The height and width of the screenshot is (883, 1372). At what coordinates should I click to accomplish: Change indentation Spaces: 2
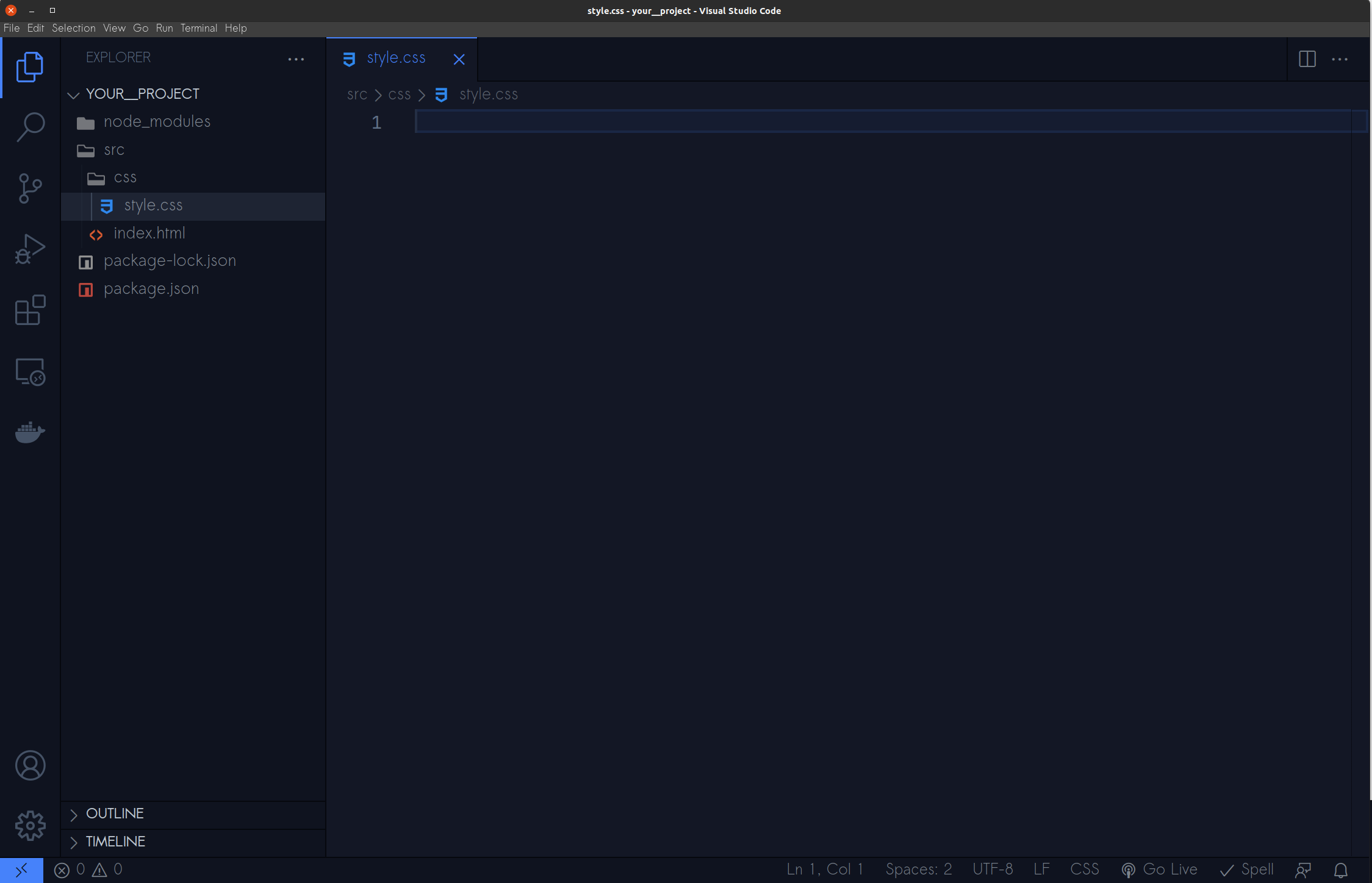(919, 870)
